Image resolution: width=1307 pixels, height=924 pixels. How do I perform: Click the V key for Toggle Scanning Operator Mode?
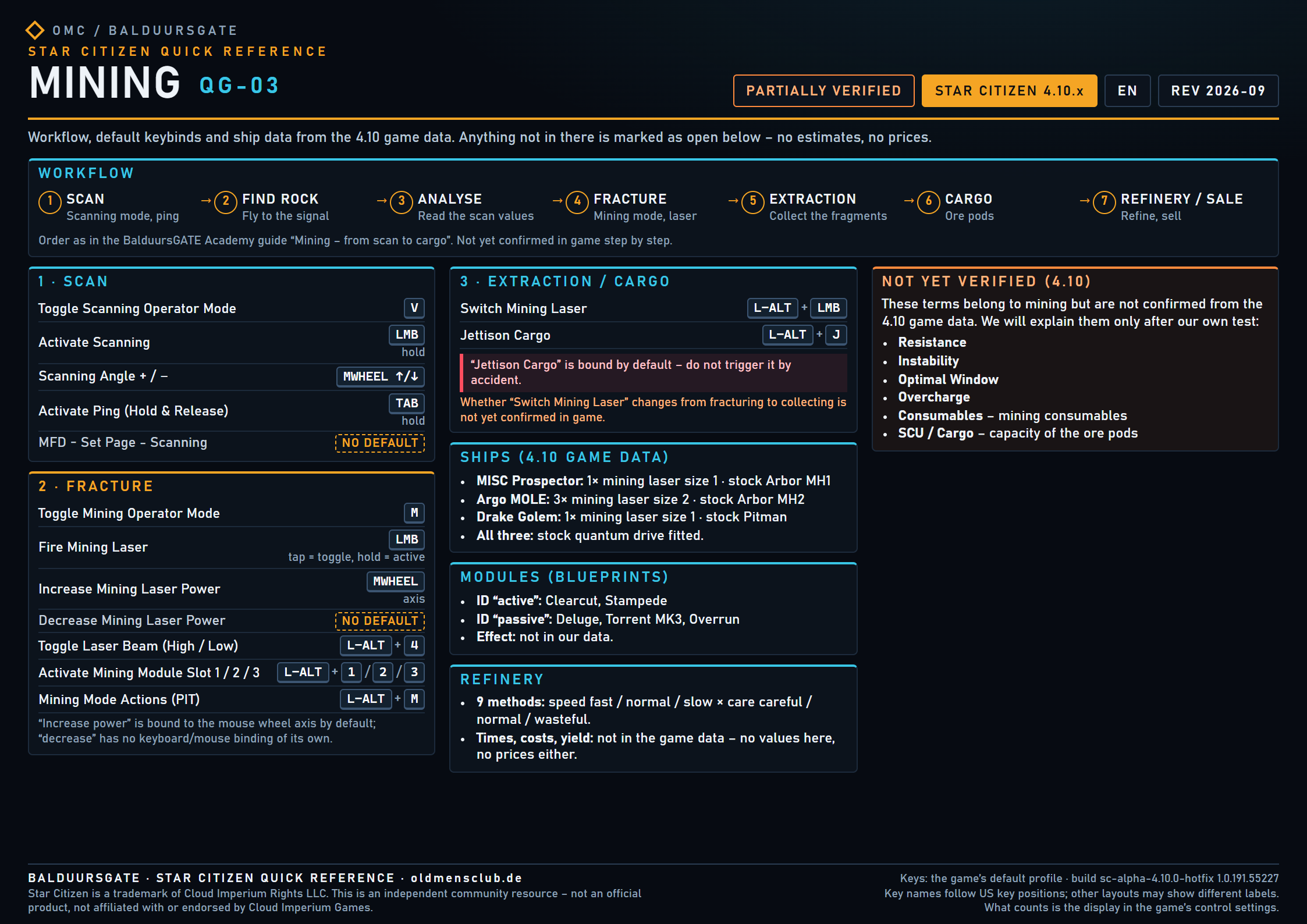[x=414, y=308]
